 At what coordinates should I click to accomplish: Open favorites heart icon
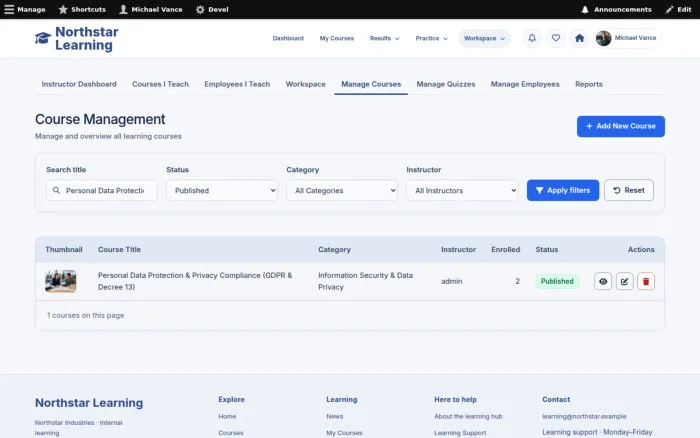point(555,38)
